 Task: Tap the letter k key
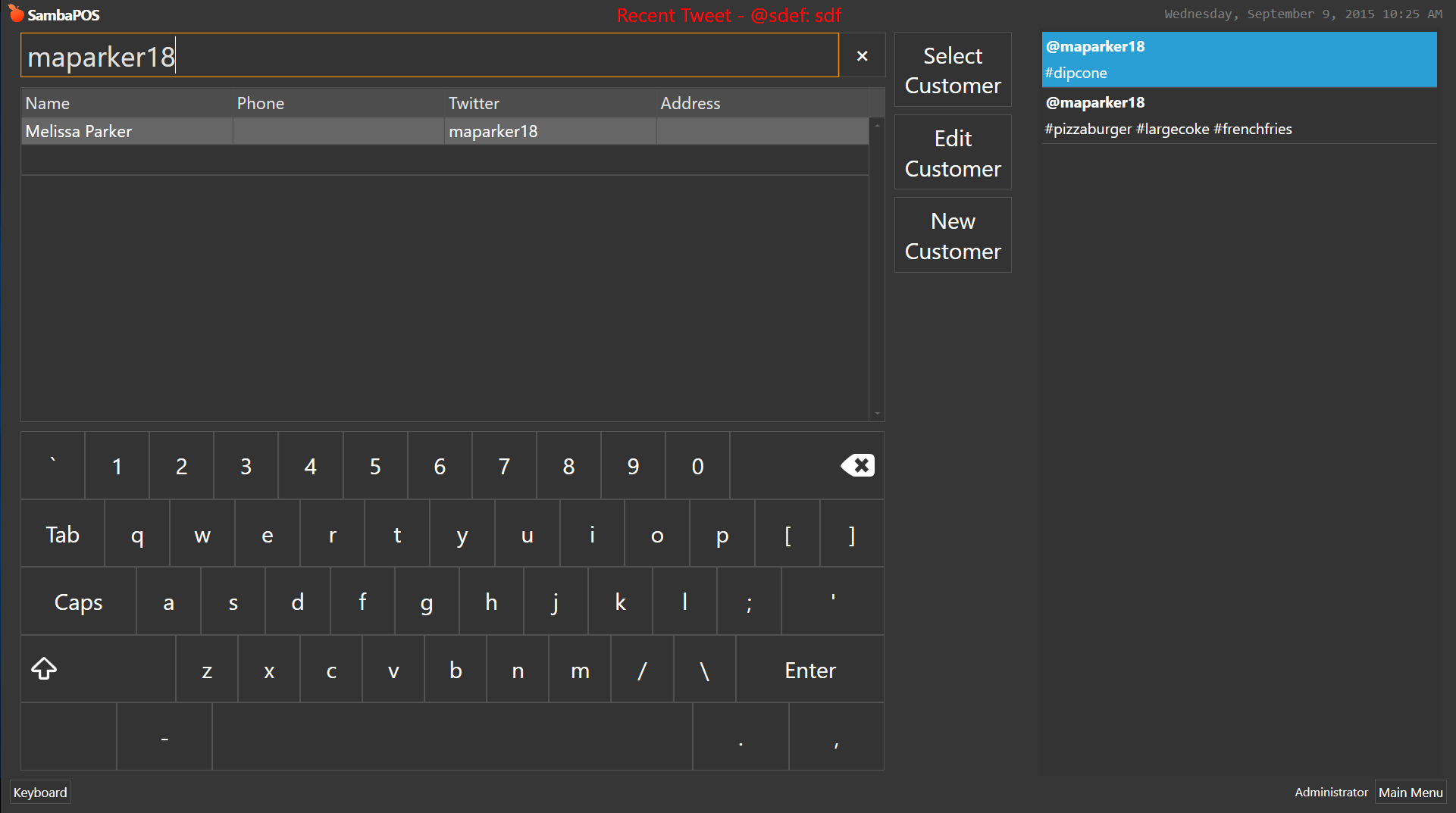pos(620,602)
